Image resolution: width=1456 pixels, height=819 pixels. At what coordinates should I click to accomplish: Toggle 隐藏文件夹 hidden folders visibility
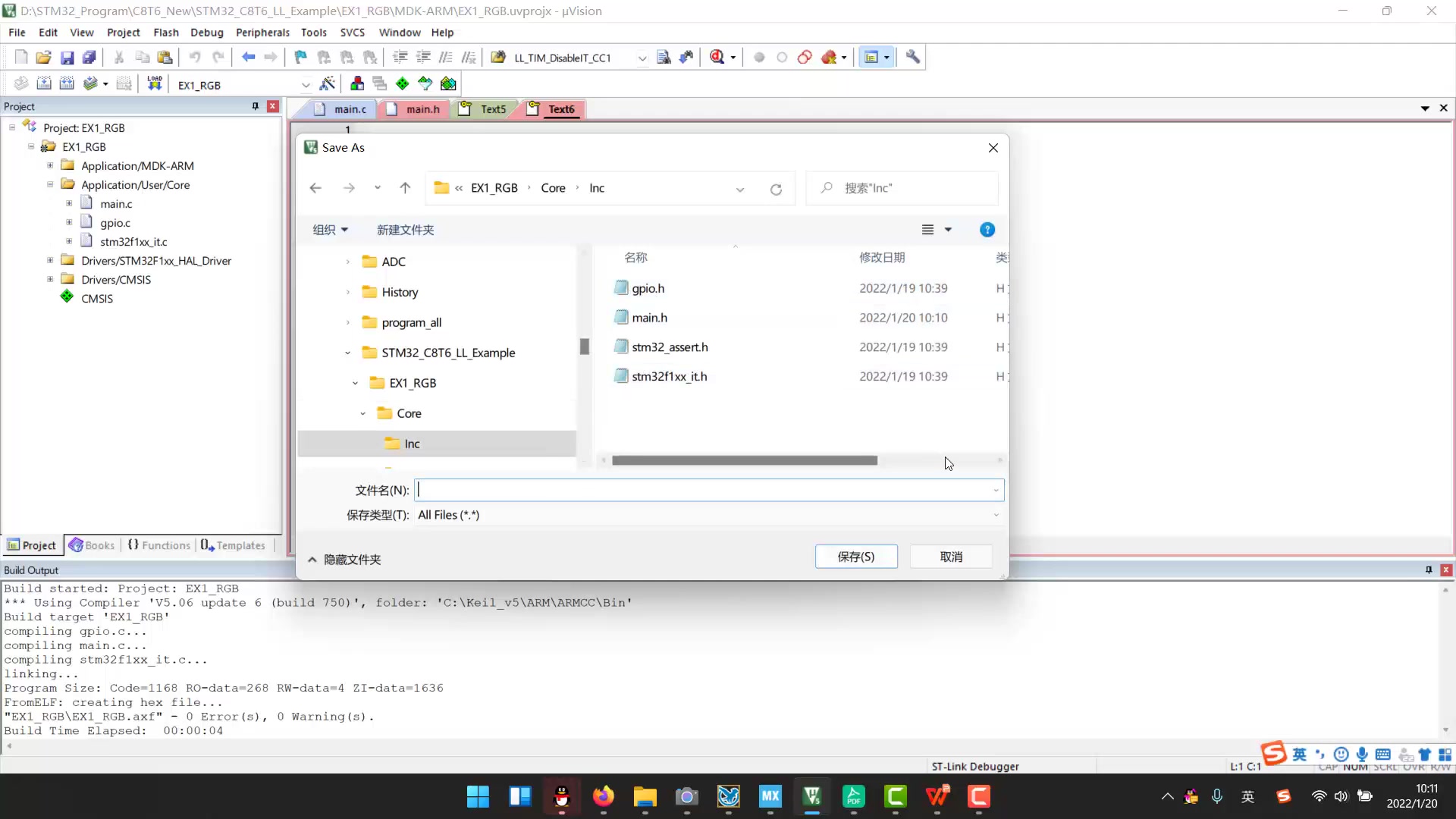(346, 559)
